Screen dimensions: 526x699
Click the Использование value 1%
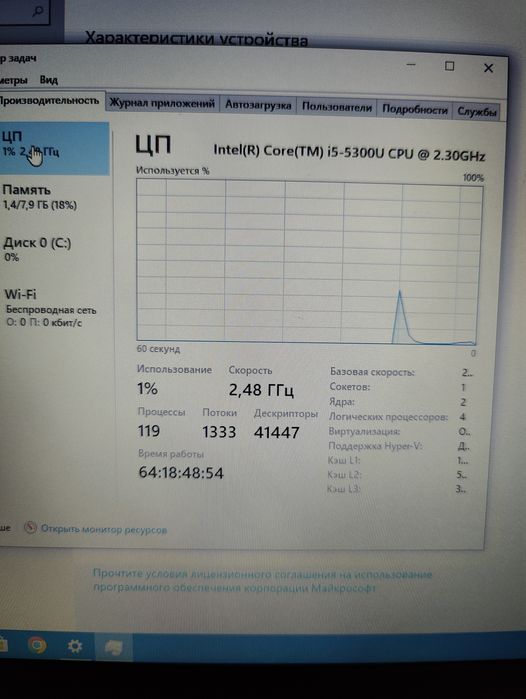[147, 389]
